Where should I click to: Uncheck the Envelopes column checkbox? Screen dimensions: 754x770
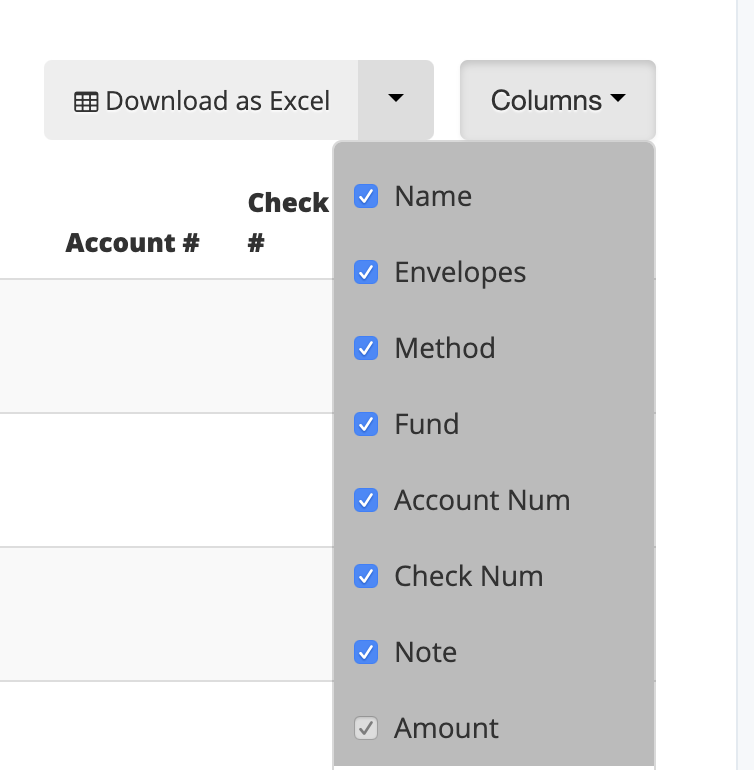pos(366,272)
